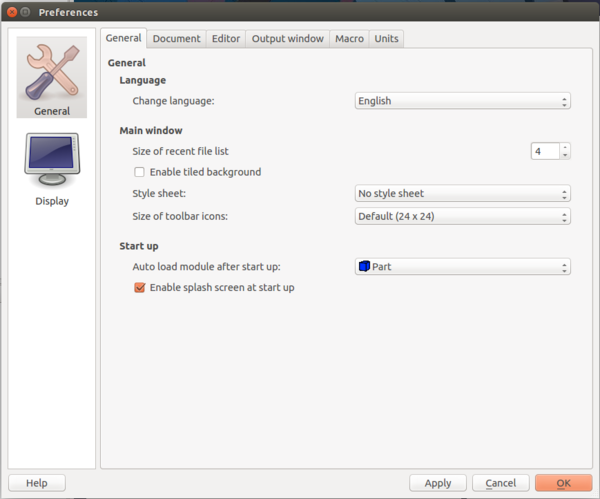This screenshot has height=499, width=600.
Task: Click Cancel to discard changes
Action: [x=500, y=483]
